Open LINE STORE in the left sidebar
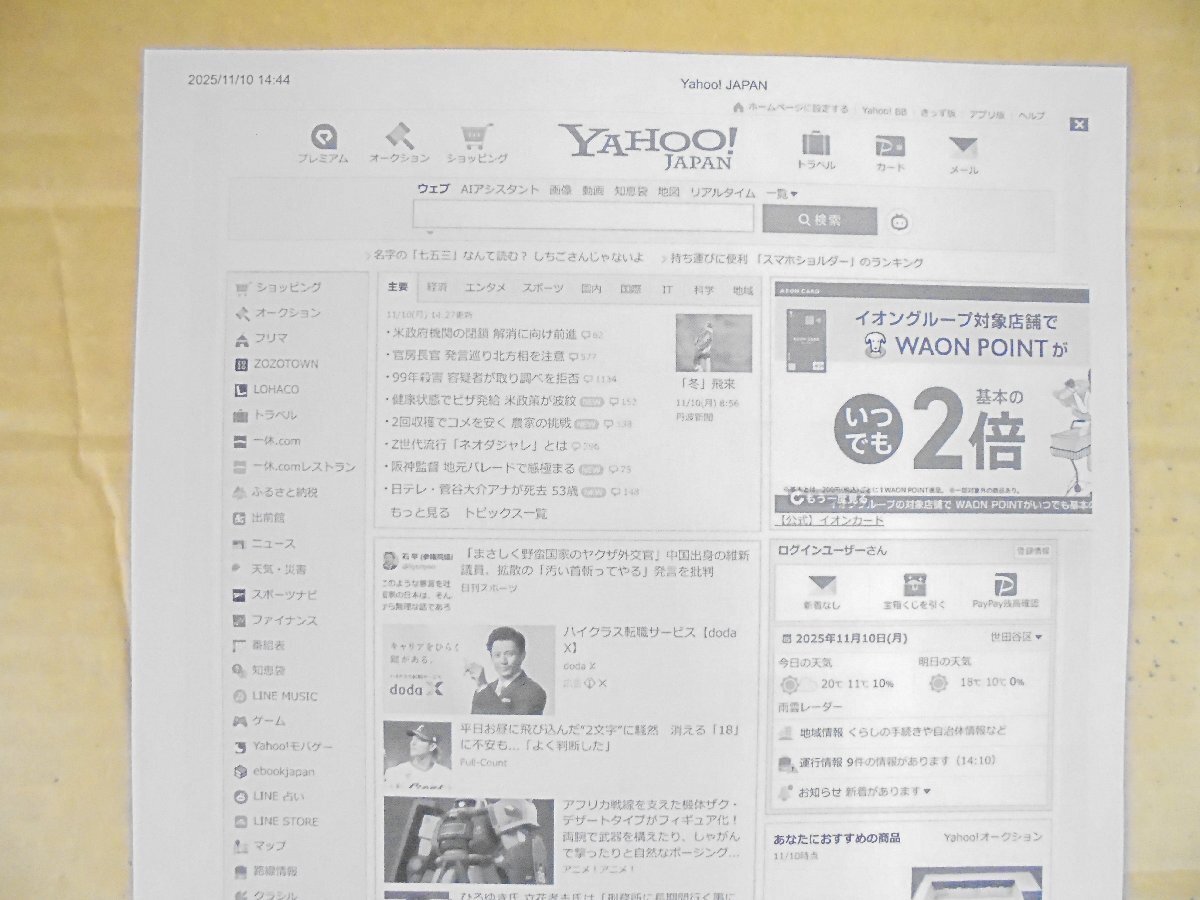 click(x=275, y=821)
